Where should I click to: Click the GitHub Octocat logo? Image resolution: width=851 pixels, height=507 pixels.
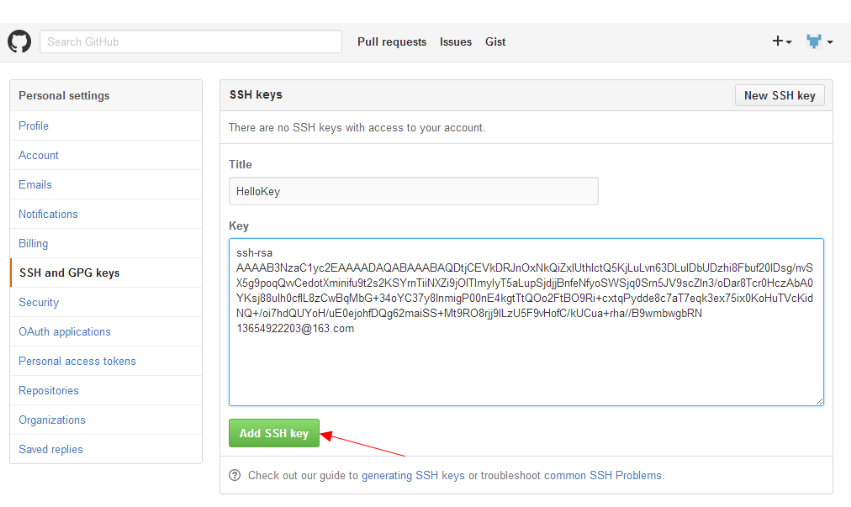pyautogui.click(x=19, y=42)
